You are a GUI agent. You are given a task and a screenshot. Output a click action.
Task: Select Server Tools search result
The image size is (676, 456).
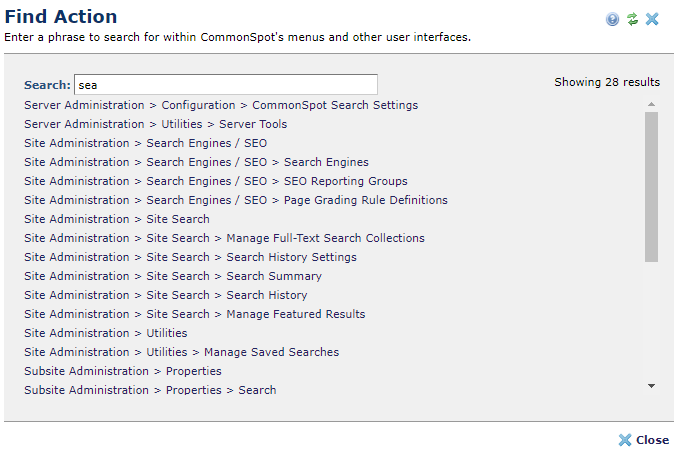click(x=253, y=124)
